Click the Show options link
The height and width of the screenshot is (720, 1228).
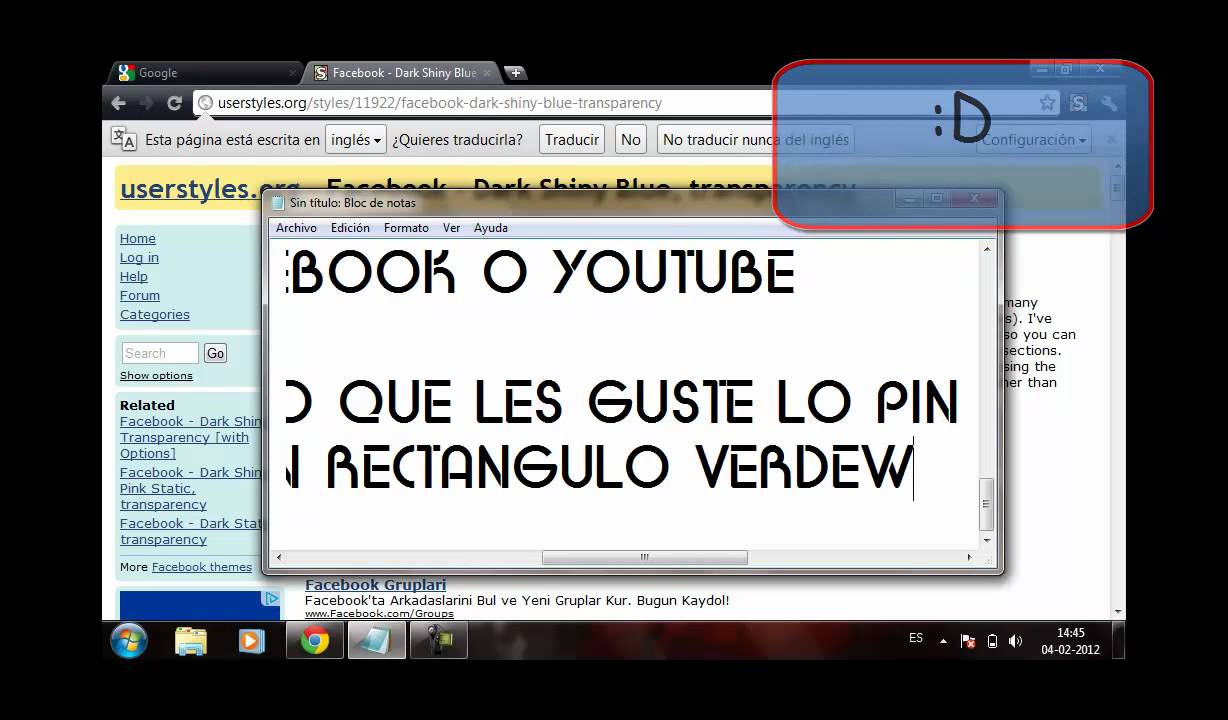(x=156, y=376)
